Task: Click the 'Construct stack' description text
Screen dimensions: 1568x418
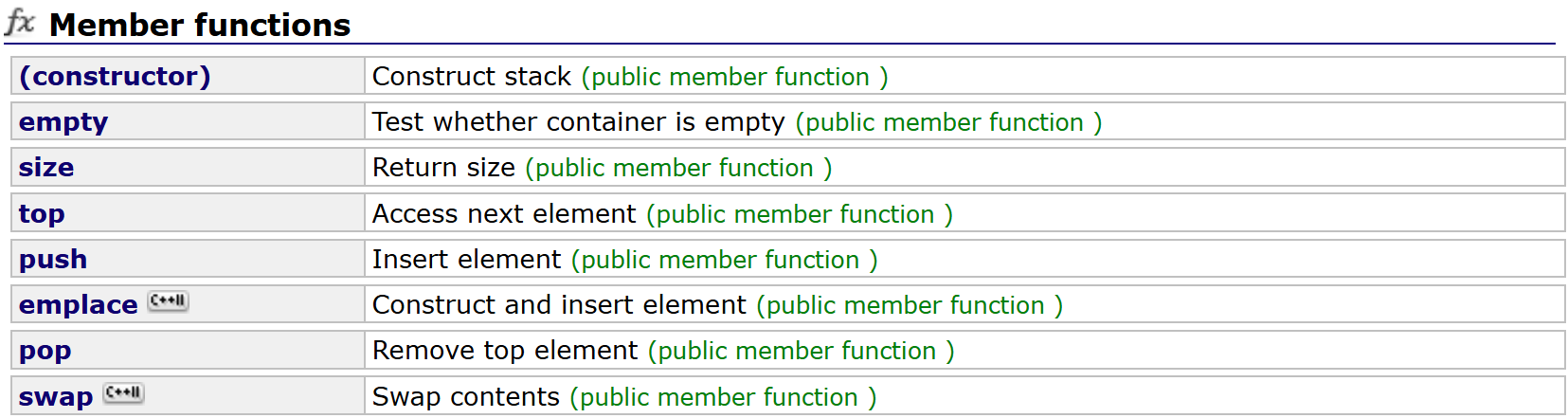Action: click(x=472, y=76)
